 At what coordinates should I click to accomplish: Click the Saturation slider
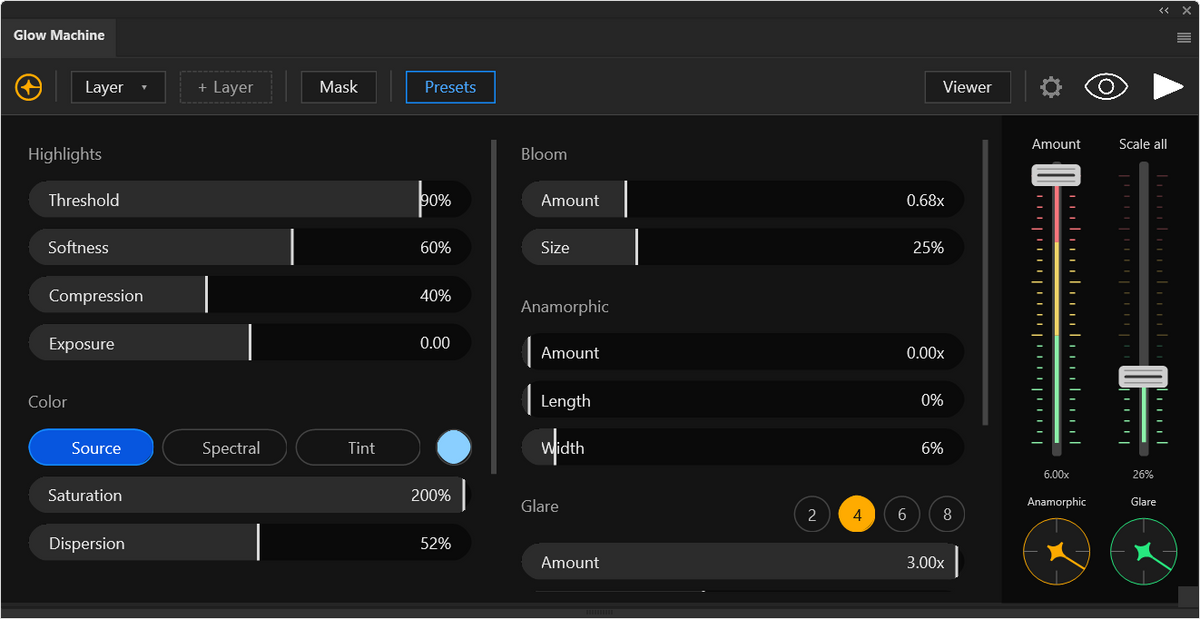coord(250,495)
